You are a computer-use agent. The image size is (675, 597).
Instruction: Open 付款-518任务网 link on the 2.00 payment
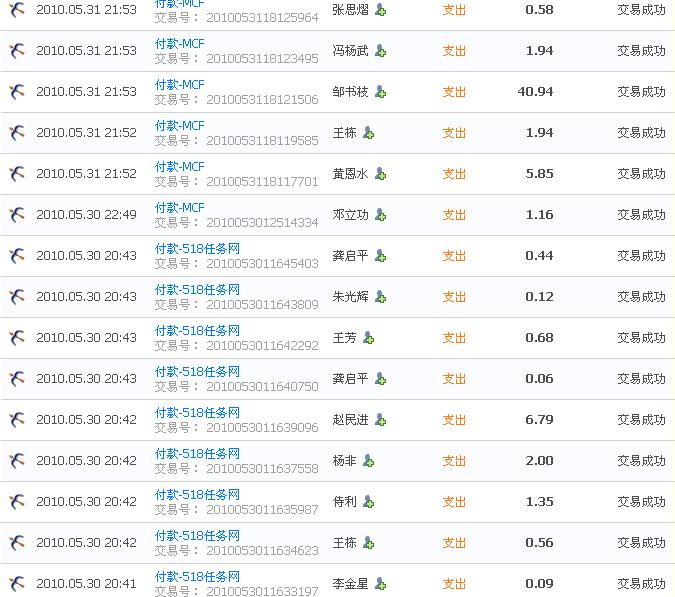coord(197,454)
